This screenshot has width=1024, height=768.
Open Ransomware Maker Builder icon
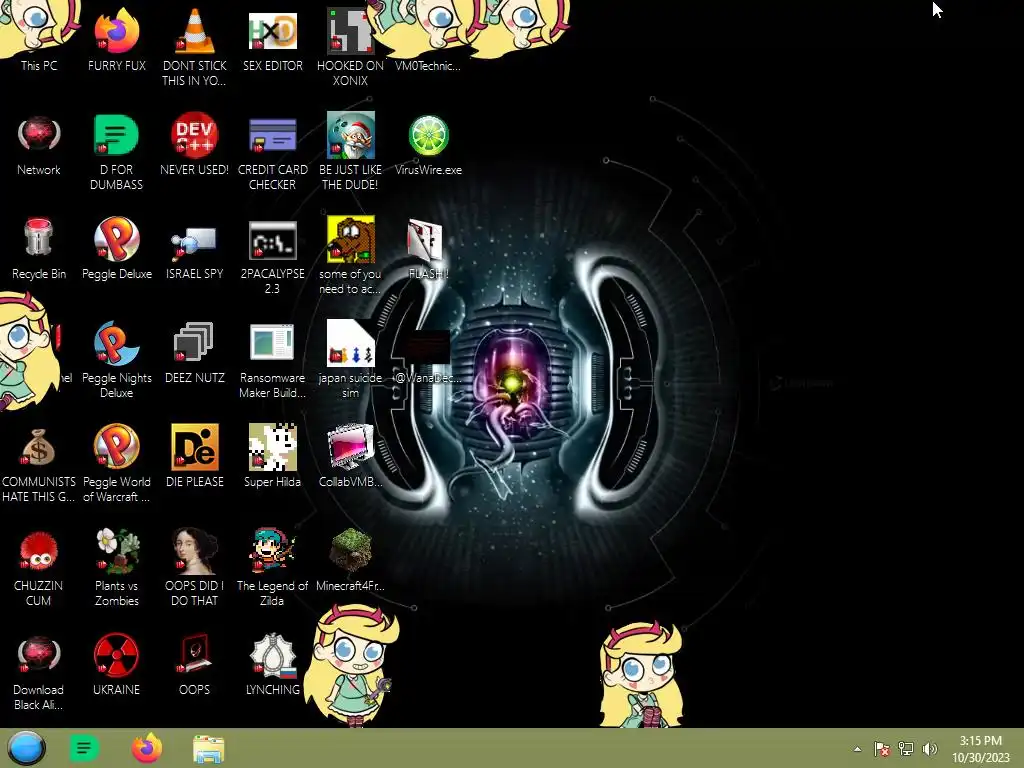(x=273, y=342)
